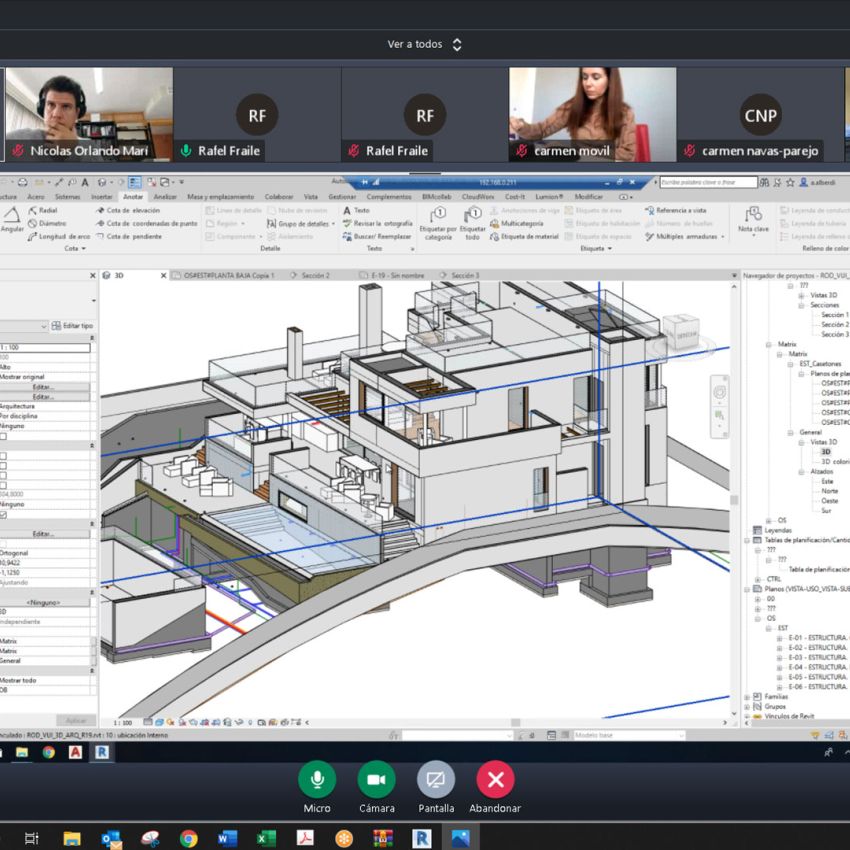Click the Texto annotation tool
This screenshot has height=850, width=850.
point(360,210)
